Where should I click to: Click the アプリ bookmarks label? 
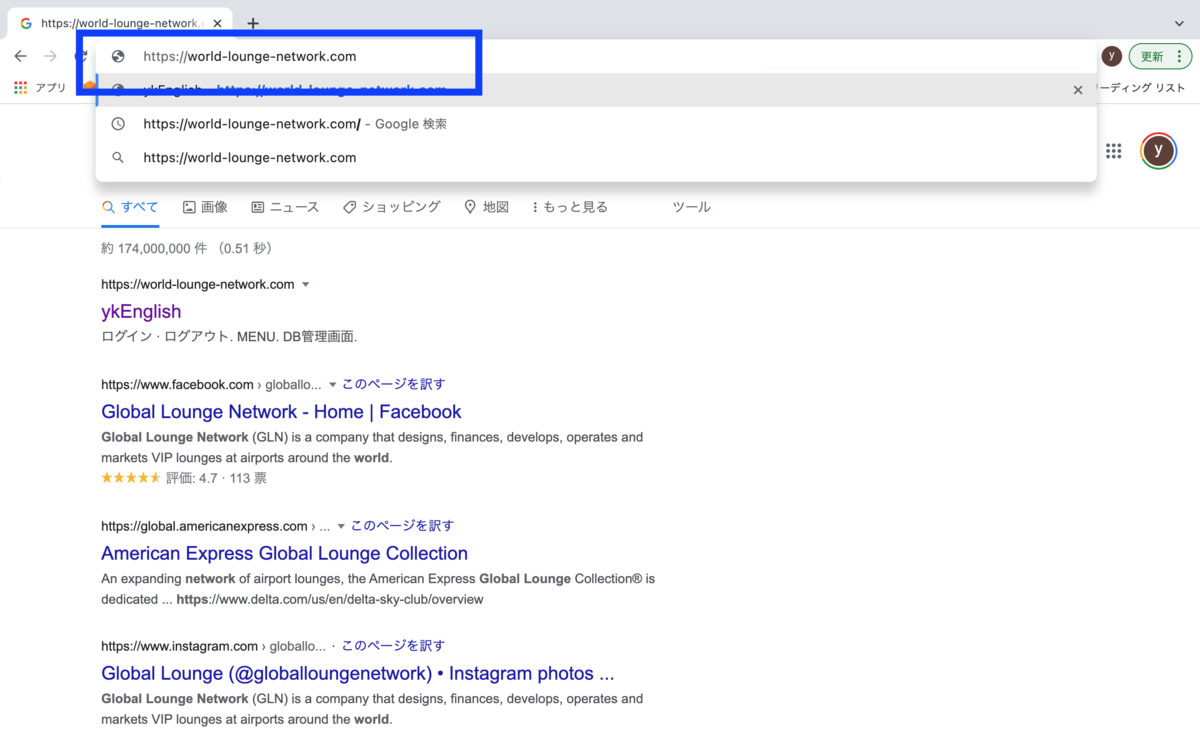pyautogui.click(x=50, y=88)
